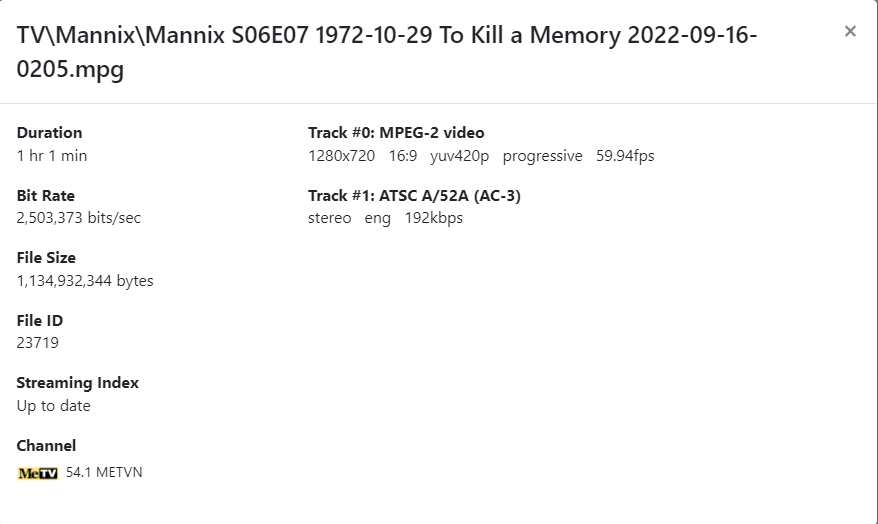The image size is (878, 524).
Task: Click the 1,134,932,344 bytes value
Action: click(x=85, y=281)
